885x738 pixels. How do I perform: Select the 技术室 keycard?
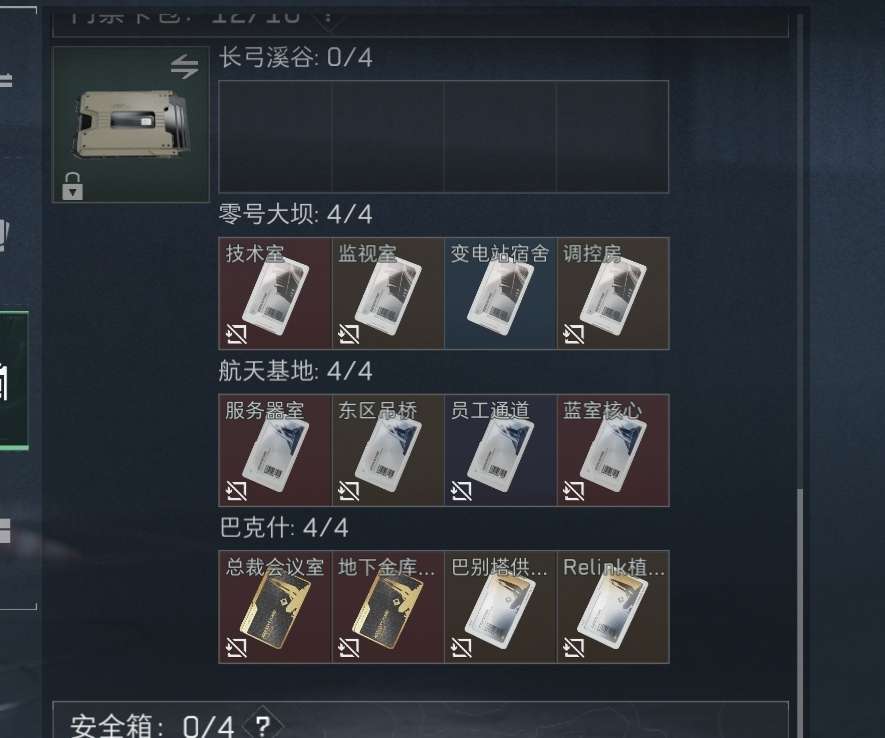[x=275, y=293]
